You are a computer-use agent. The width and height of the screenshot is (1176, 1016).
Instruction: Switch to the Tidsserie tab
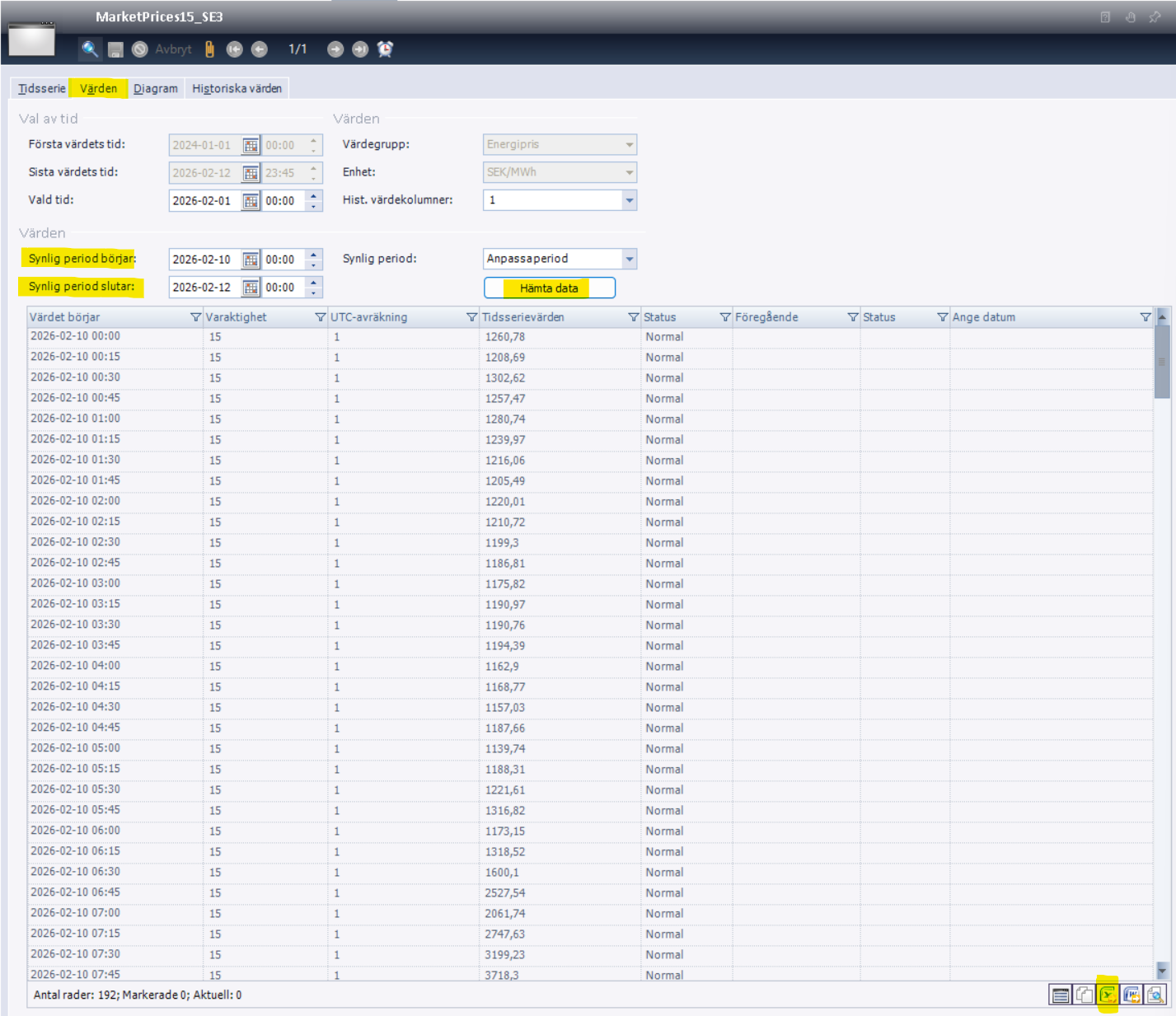click(x=41, y=88)
